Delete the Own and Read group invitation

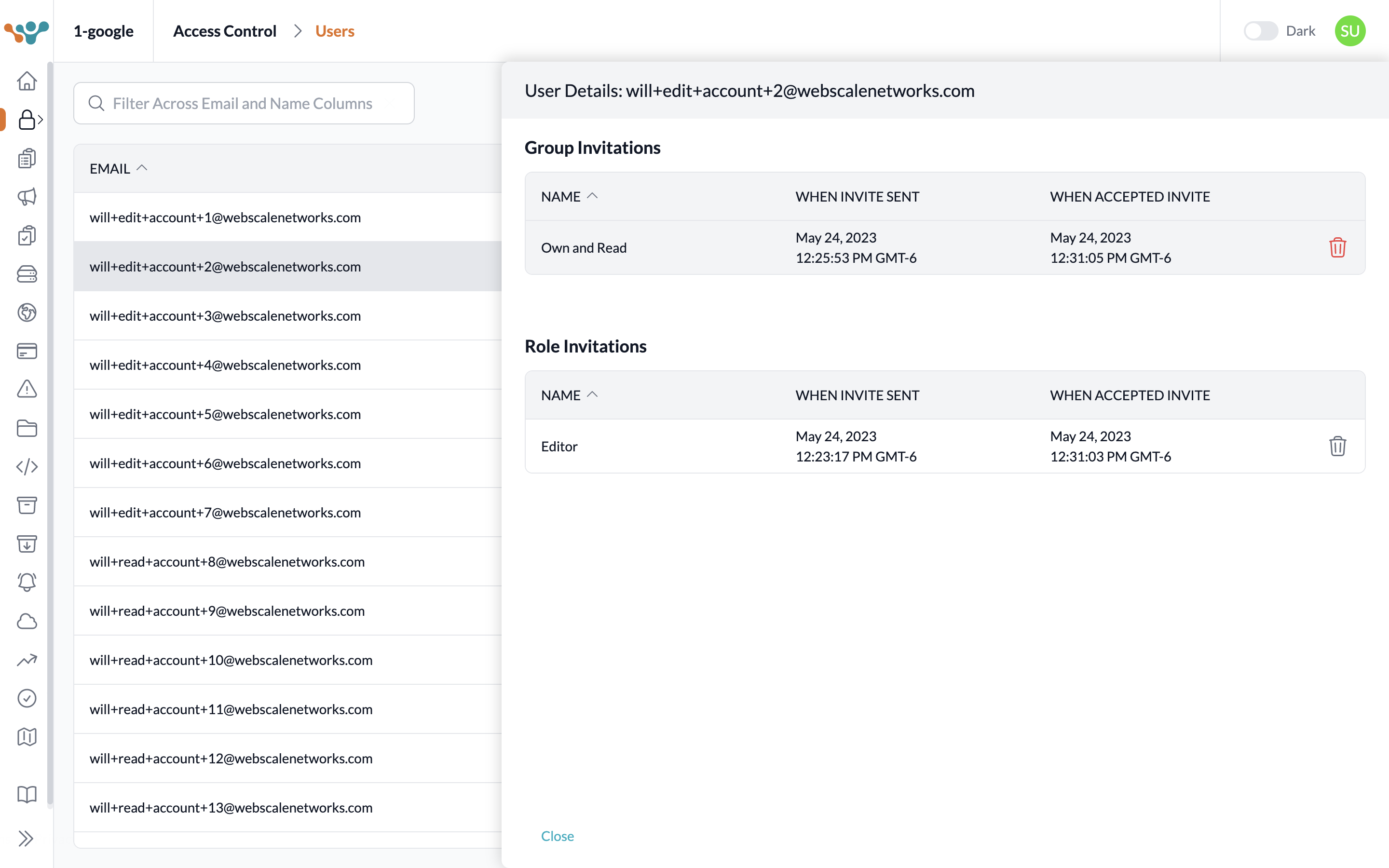[x=1337, y=247]
